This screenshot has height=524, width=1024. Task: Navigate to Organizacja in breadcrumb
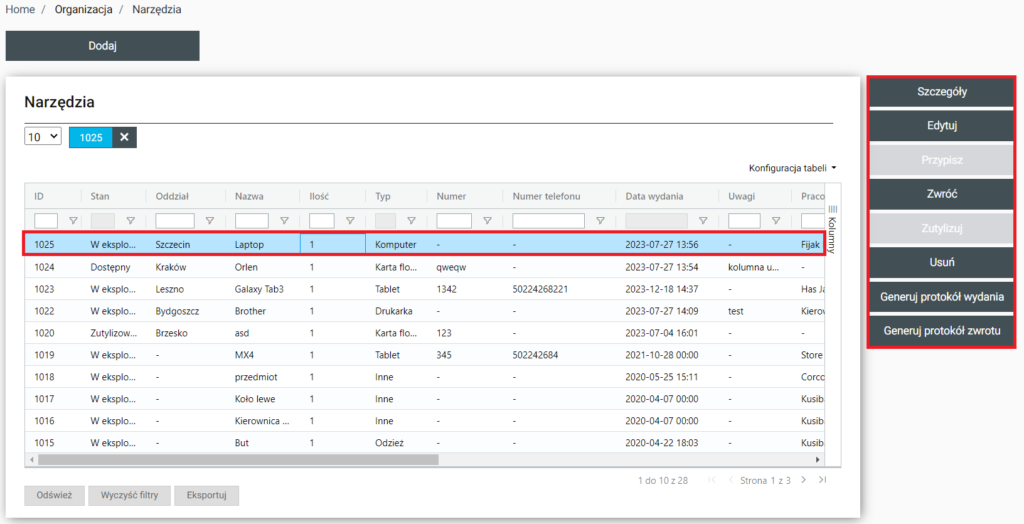click(83, 9)
